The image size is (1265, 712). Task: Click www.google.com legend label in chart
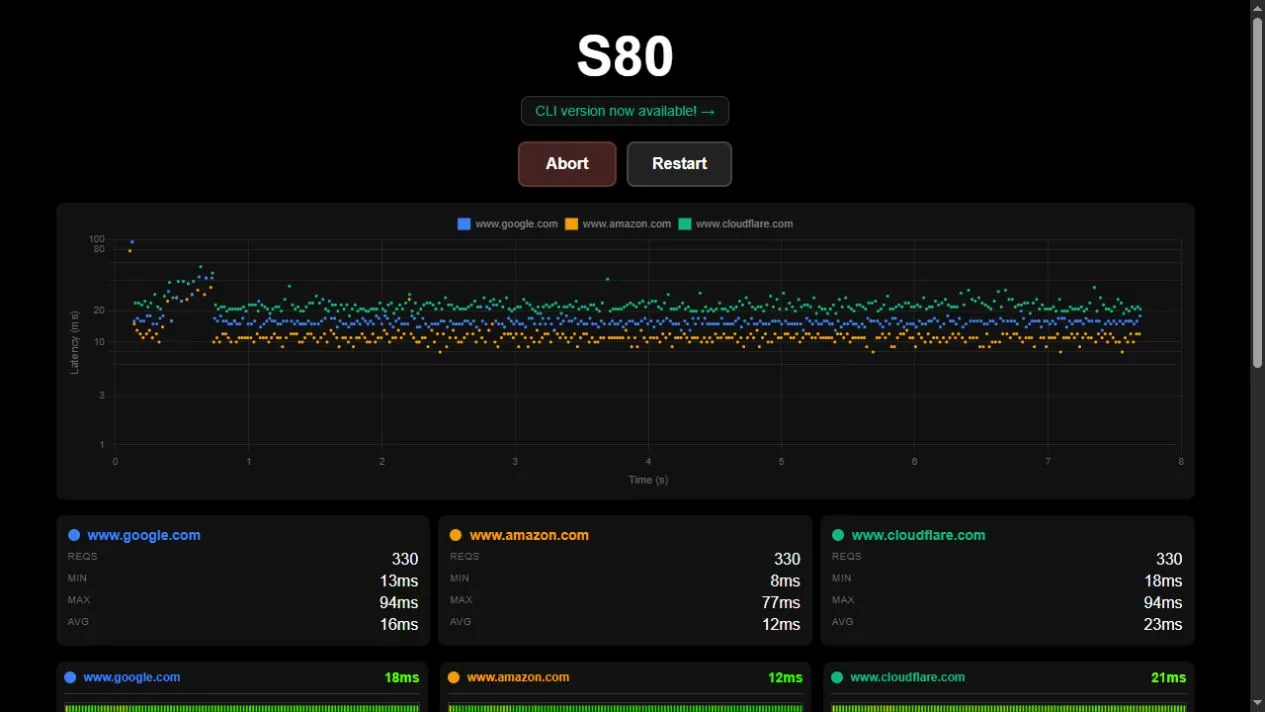516,224
